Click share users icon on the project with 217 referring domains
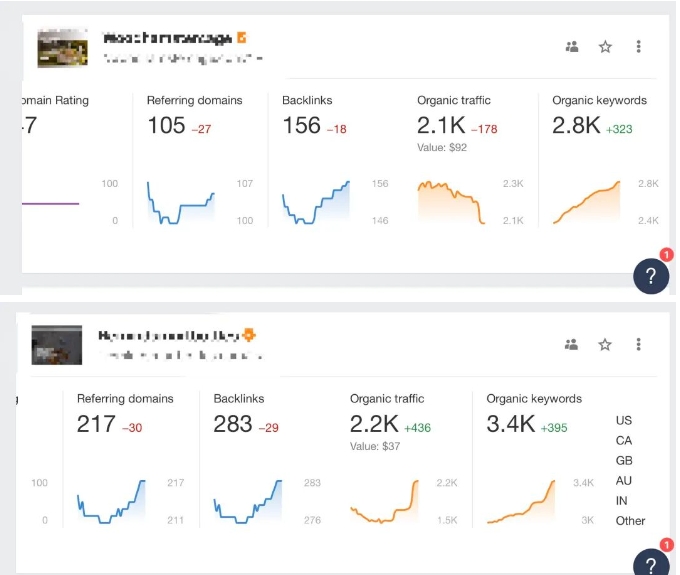 pyautogui.click(x=572, y=344)
